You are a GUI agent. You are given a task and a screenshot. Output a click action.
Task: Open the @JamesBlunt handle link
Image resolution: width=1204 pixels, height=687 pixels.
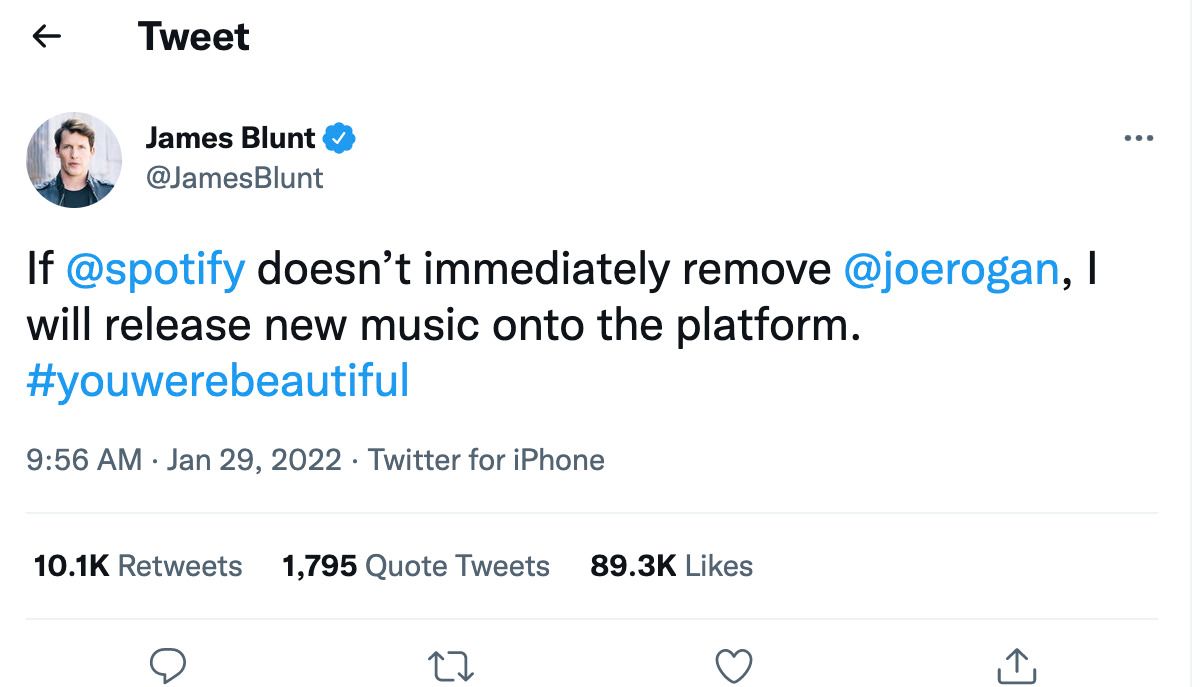234,178
